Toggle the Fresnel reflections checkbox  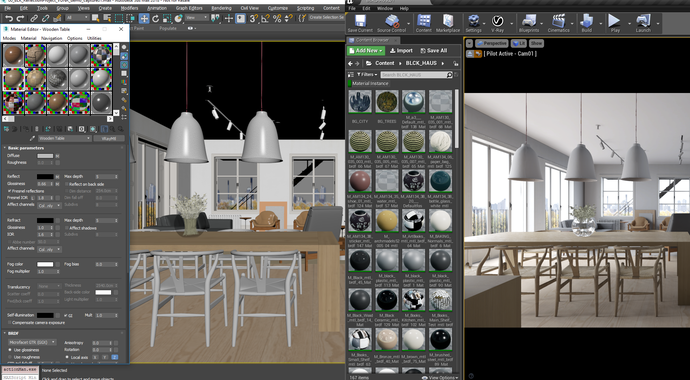(9, 191)
